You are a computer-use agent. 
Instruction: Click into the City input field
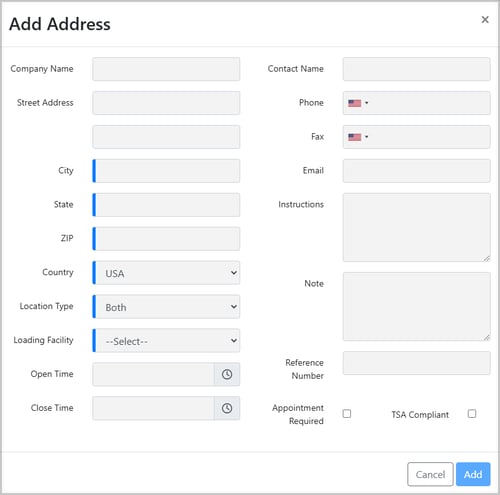[x=166, y=171]
